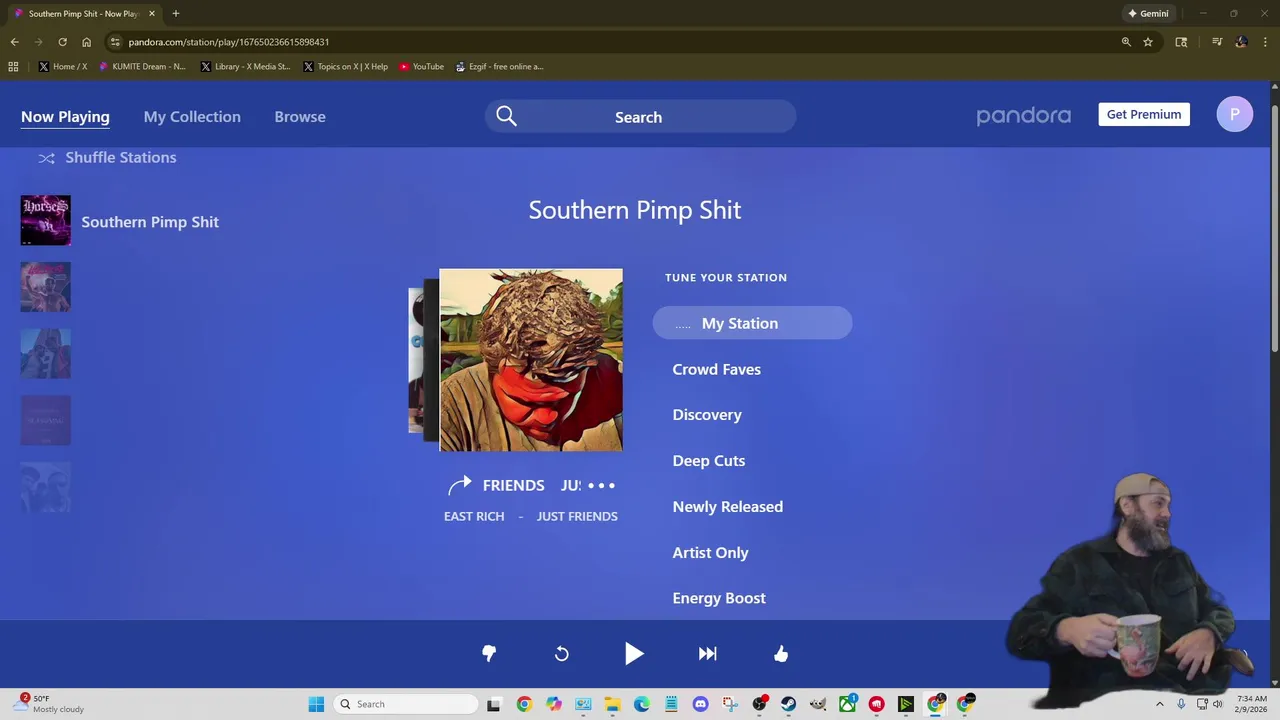Switch to My Collection
1280x720 pixels.
click(192, 117)
